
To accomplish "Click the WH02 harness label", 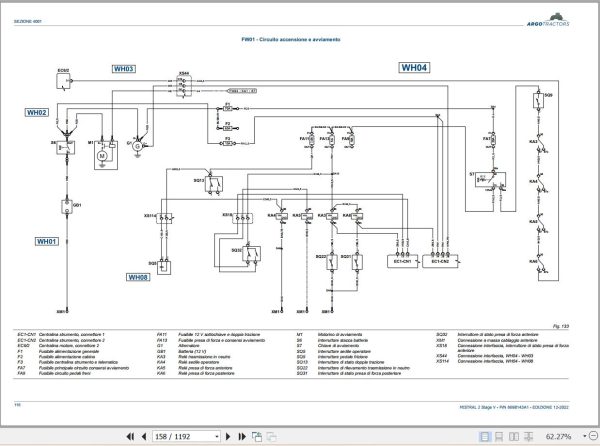I will 37,112.
